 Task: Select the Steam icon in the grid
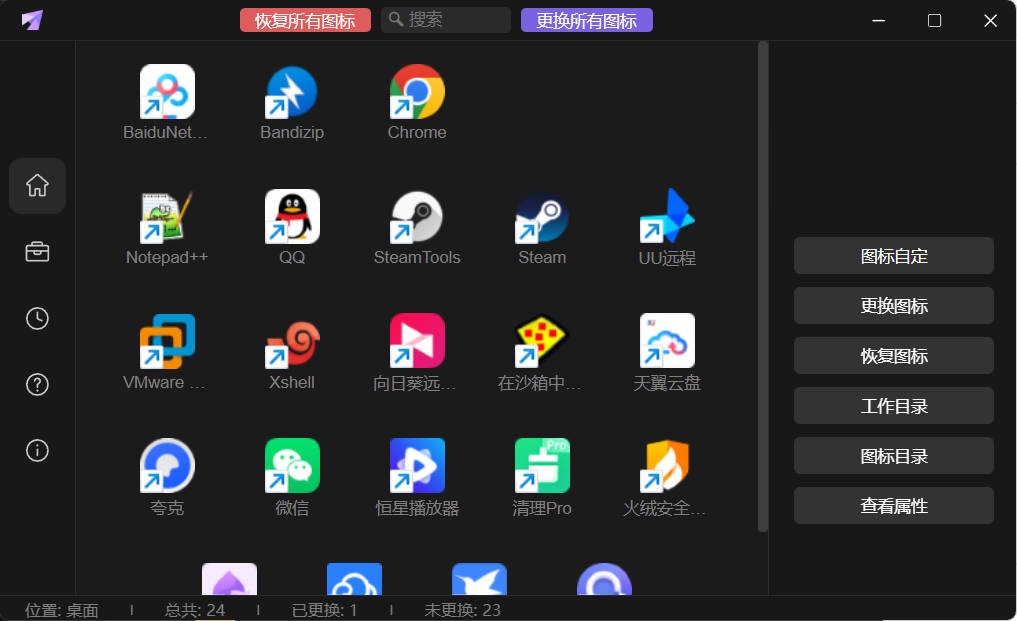pos(541,218)
